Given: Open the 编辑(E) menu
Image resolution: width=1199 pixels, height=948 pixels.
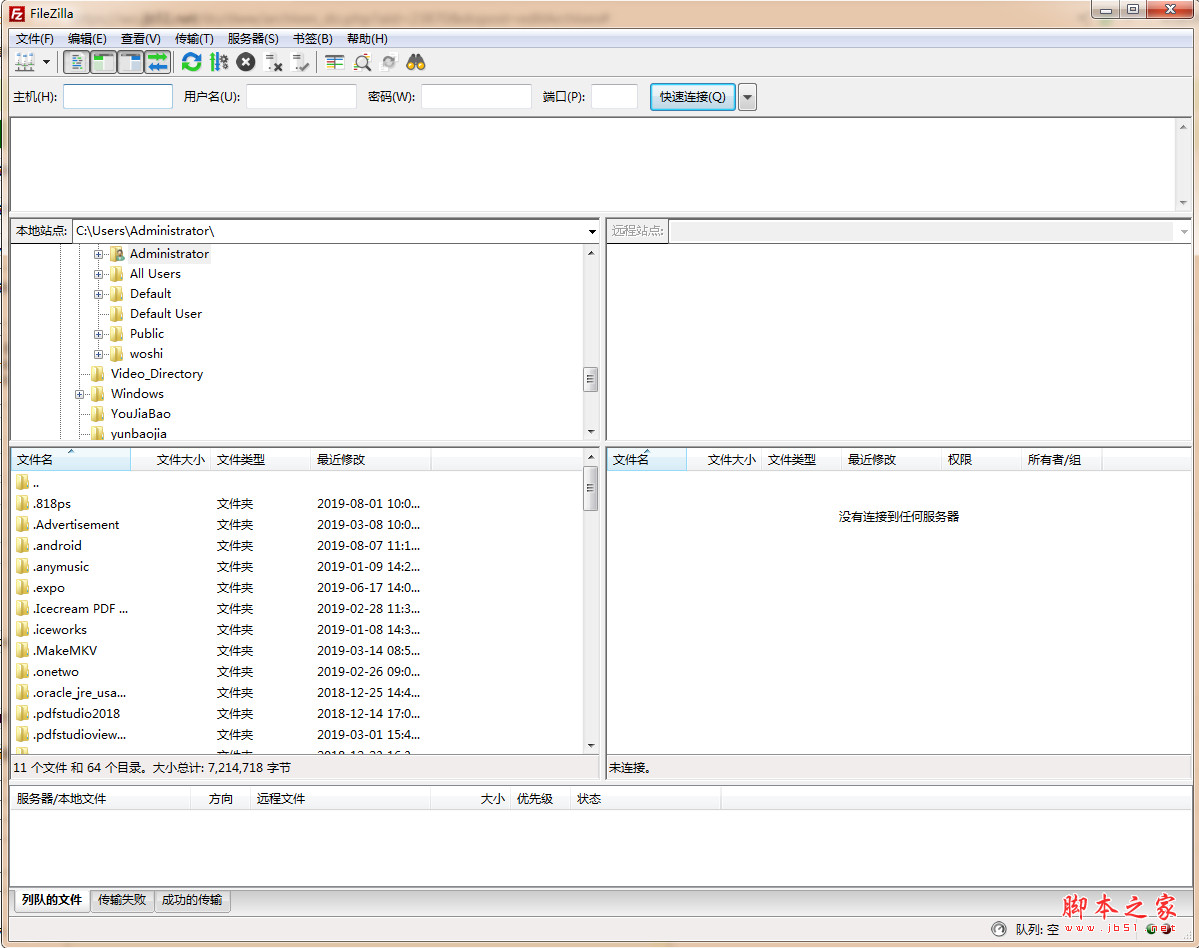Looking at the screenshot, I should (x=87, y=39).
